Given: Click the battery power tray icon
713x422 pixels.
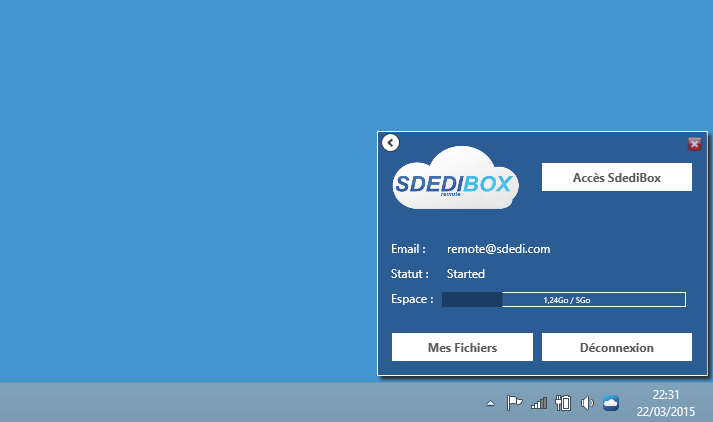Looking at the screenshot, I should 563,403.
